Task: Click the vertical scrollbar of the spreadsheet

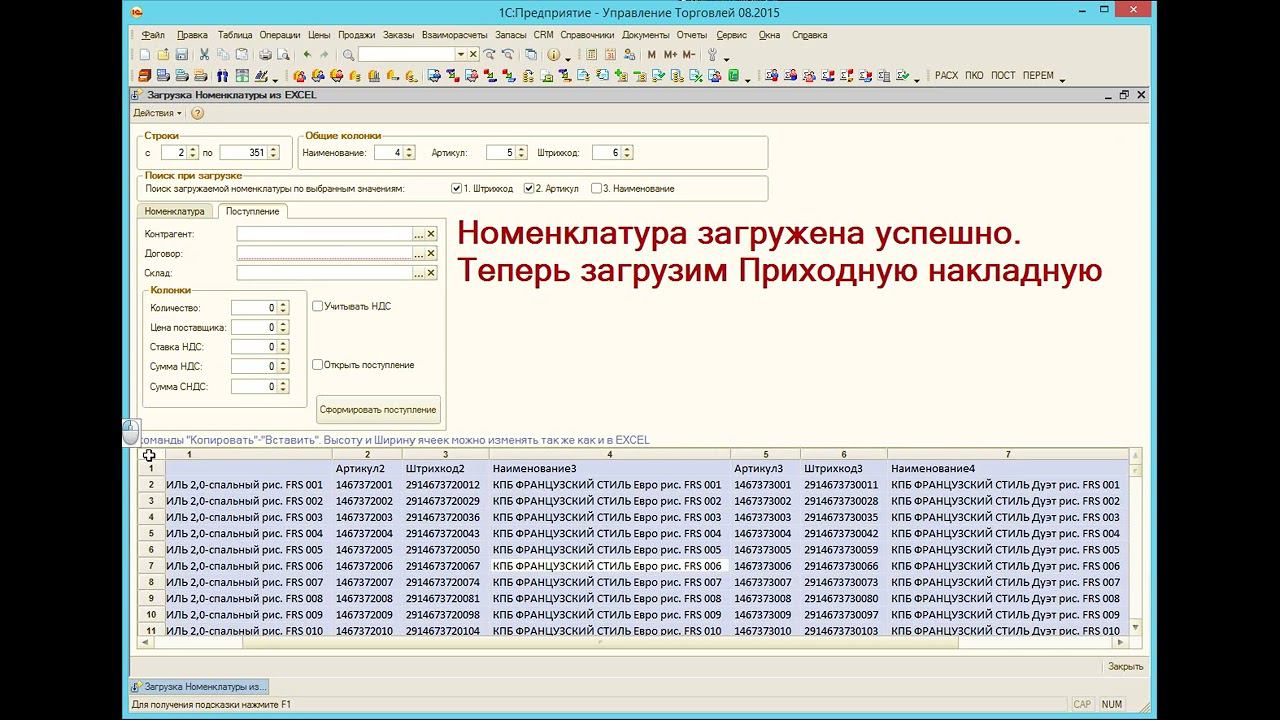Action: point(1135,541)
